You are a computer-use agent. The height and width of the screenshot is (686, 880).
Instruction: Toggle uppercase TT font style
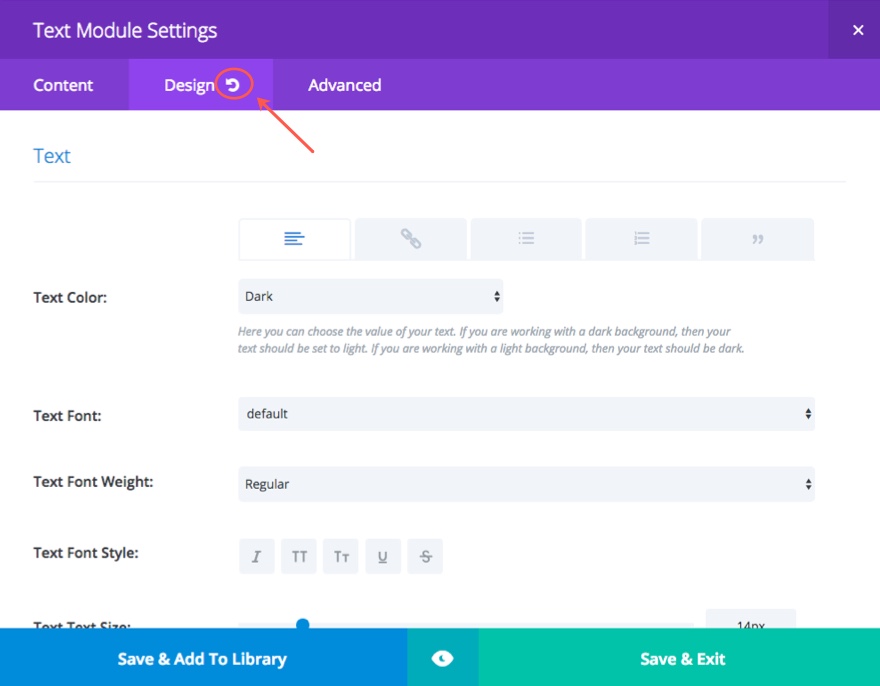[x=299, y=556]
